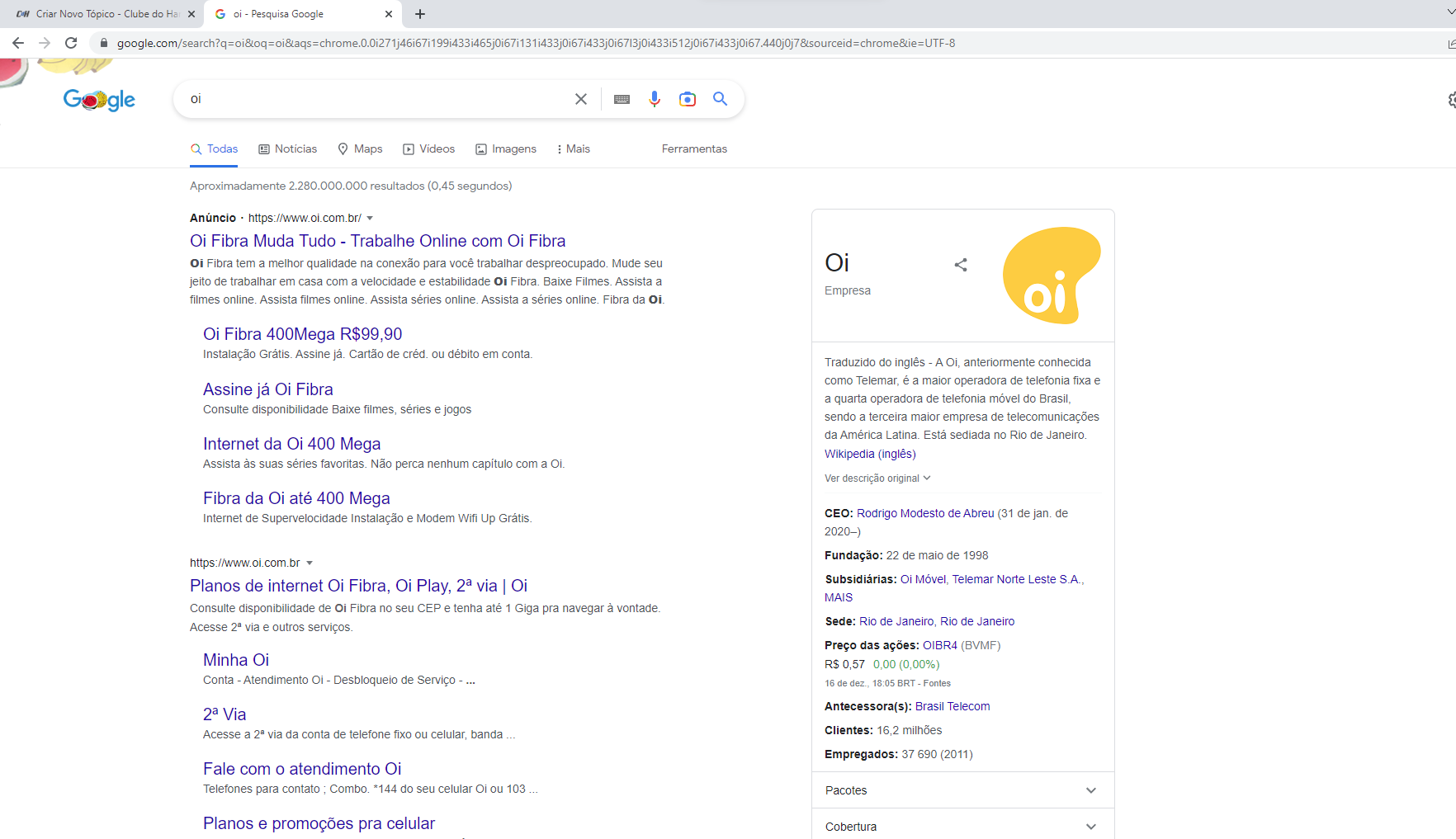1456x839 pixels.
Task: Switch to the Notícias tab
Action: coord(288,148)
